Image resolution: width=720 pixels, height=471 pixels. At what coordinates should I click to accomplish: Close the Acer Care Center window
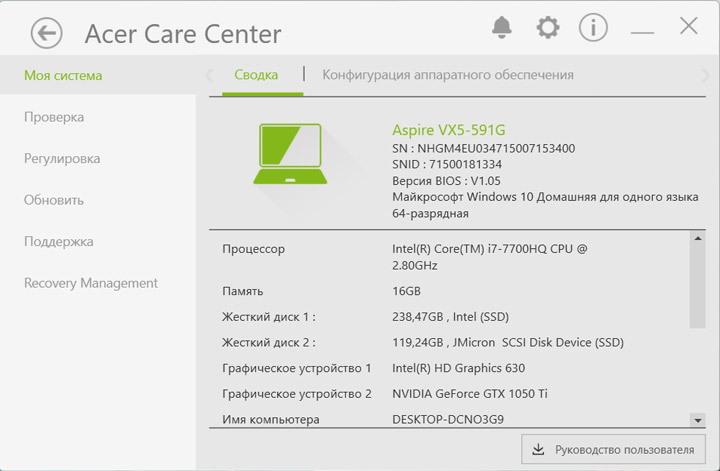click(x=689, y=27)
